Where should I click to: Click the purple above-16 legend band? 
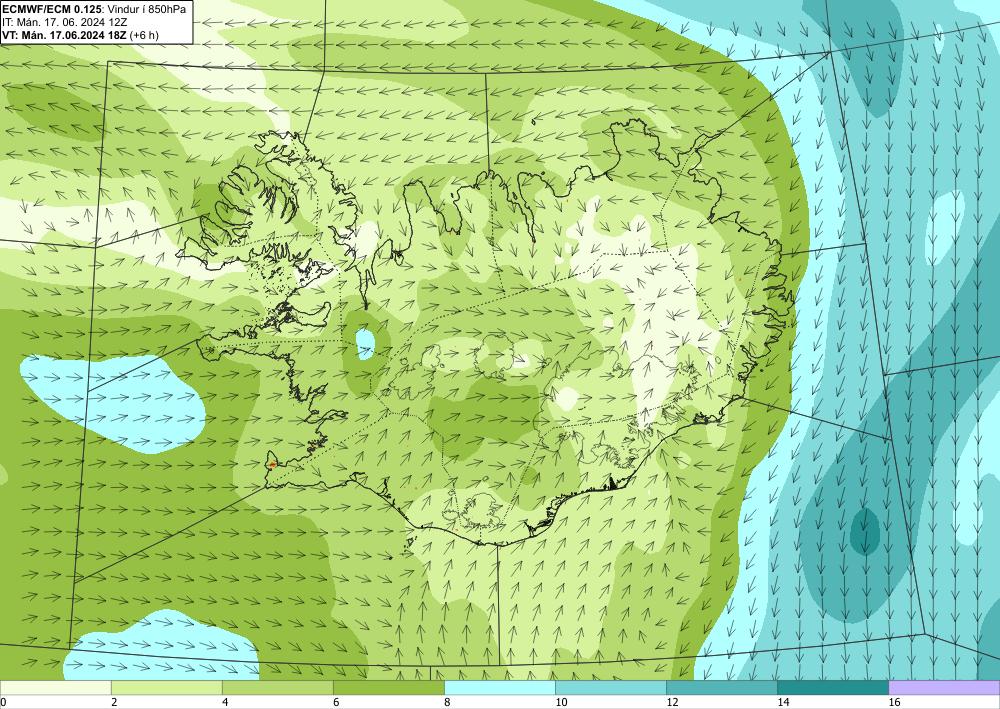pos(944,687)
